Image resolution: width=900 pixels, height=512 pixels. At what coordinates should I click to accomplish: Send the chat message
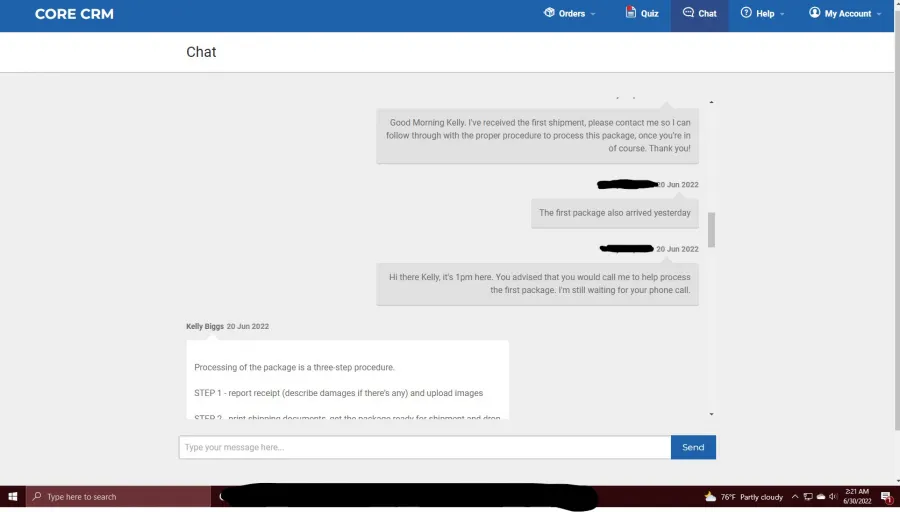(693, 447)
